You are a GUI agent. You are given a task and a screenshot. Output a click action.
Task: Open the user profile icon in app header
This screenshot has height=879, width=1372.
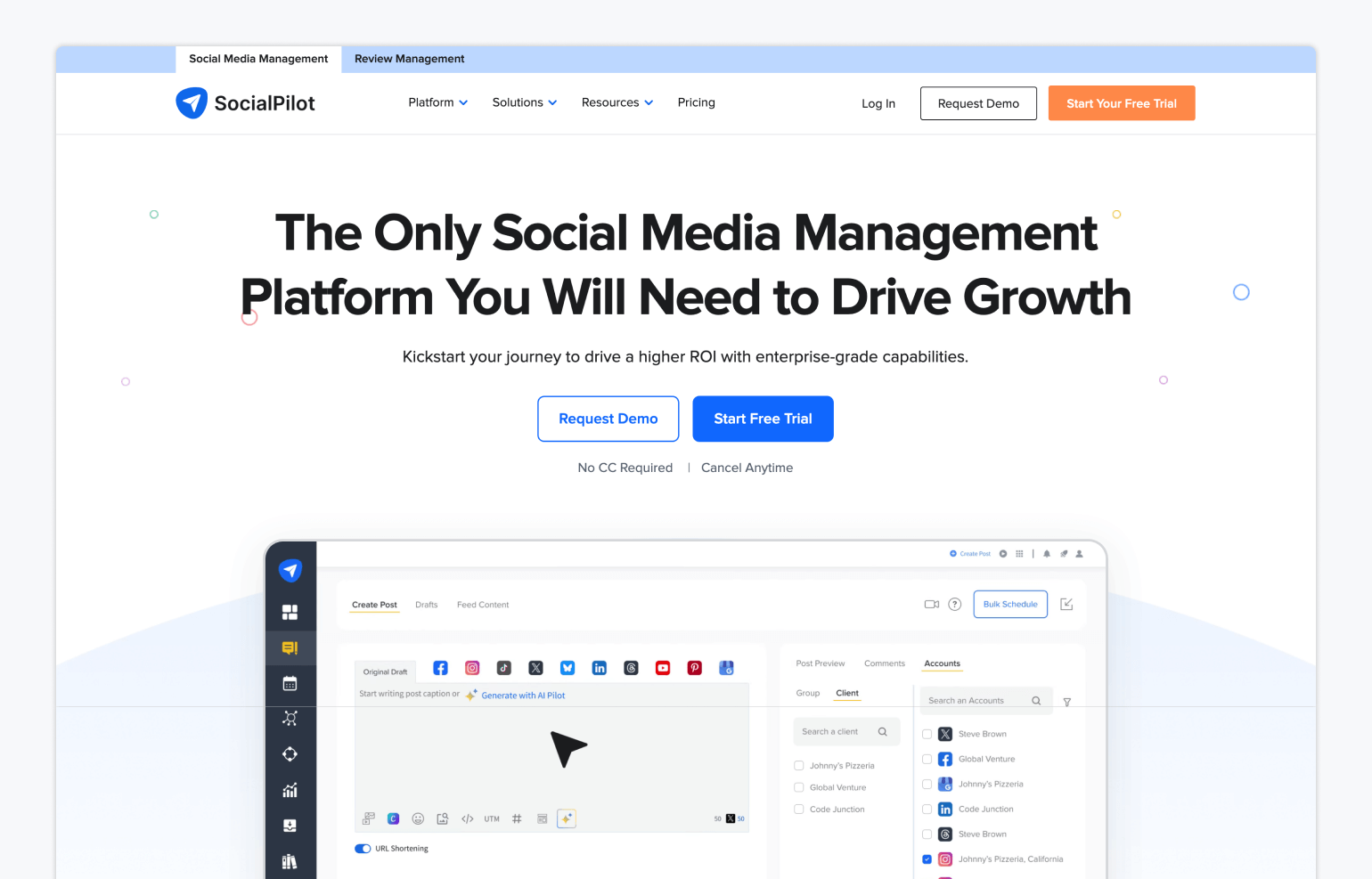click(1079, 554)
